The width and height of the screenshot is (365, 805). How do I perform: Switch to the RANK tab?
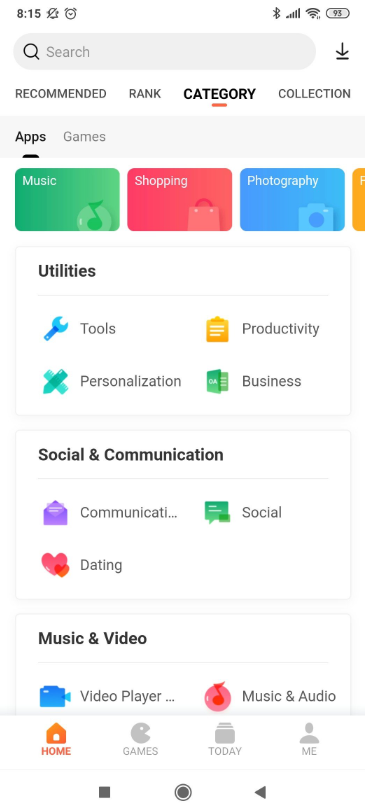pos(145,94)
